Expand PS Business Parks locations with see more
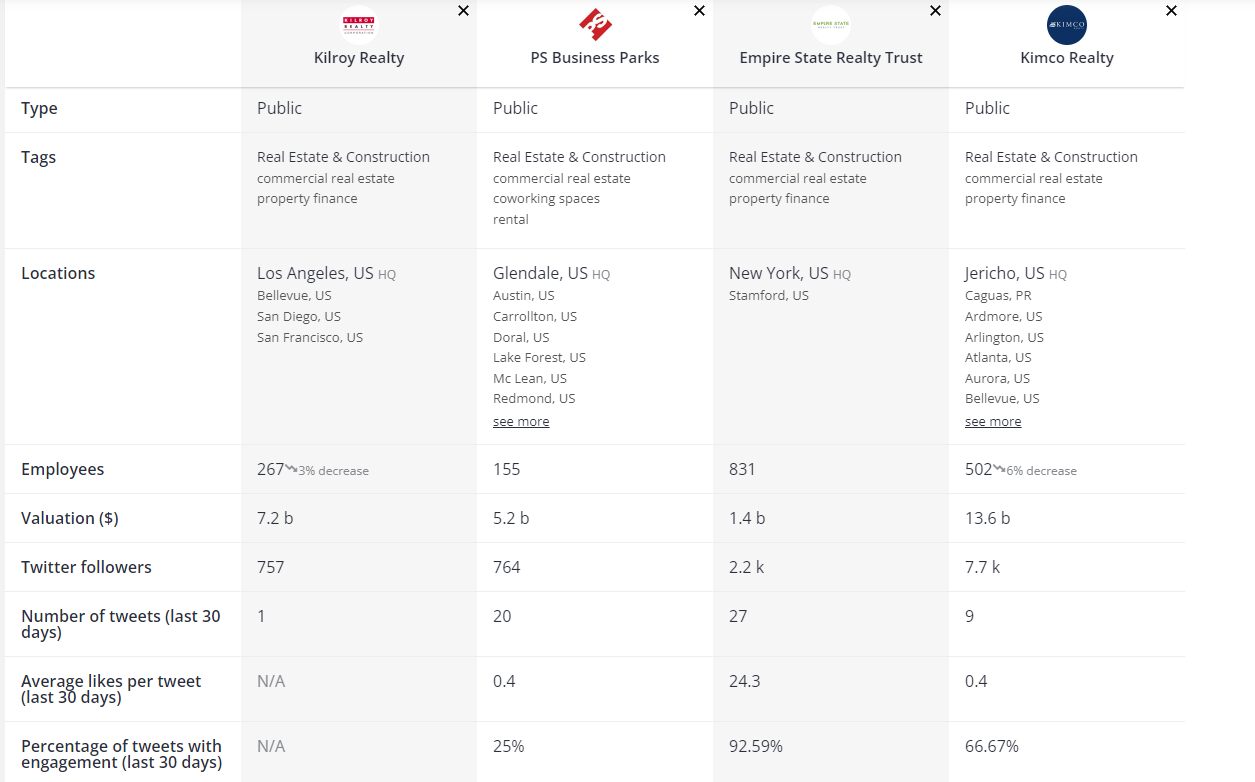Image resolution: width=1255 pixels, height=782 pixels. (521, 422)
